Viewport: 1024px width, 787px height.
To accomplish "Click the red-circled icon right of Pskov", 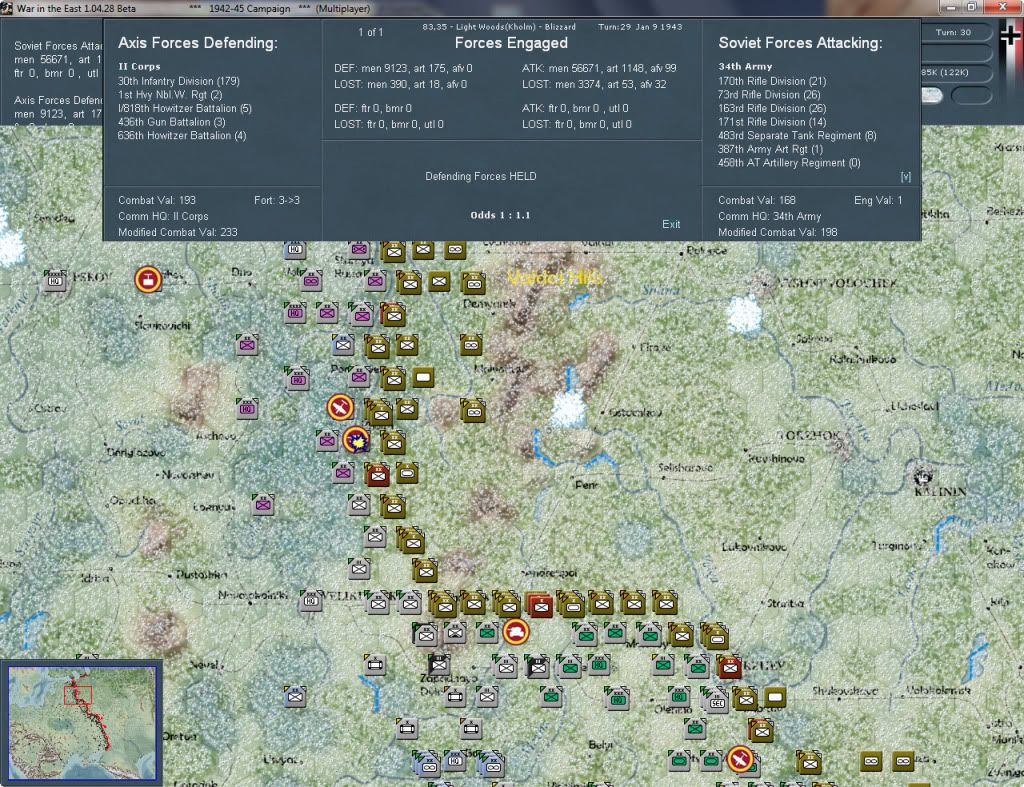I will click(x=148, y=280).
